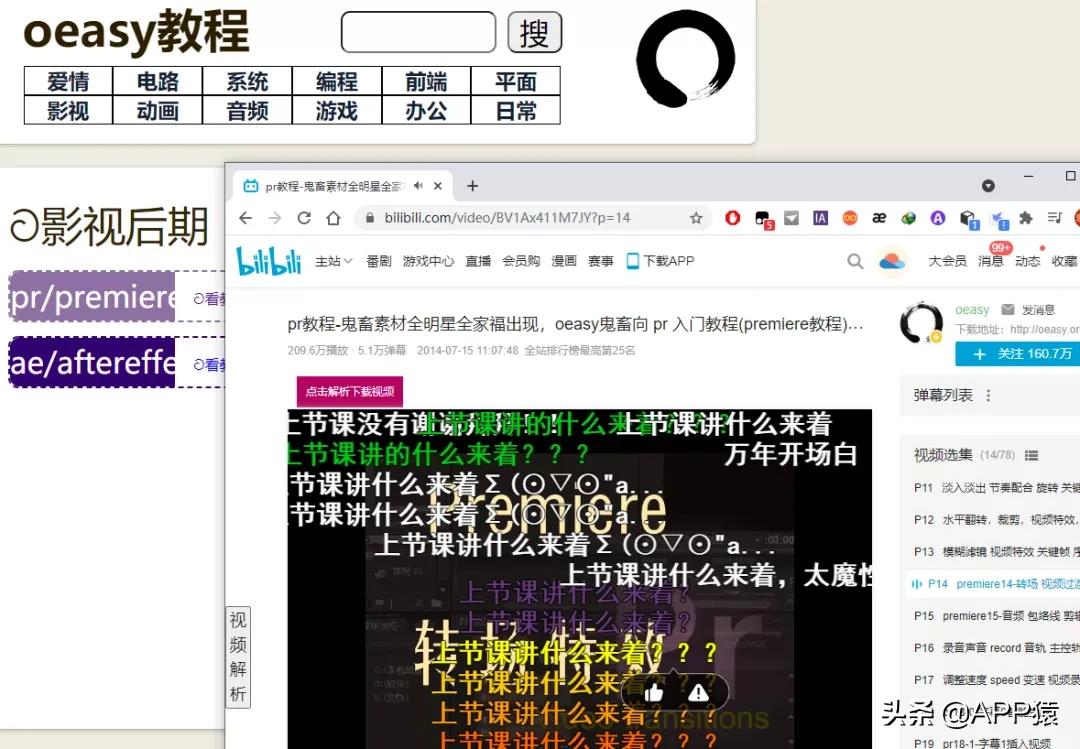Click the weather theme icon beside bilibili search

pos(893,260)
